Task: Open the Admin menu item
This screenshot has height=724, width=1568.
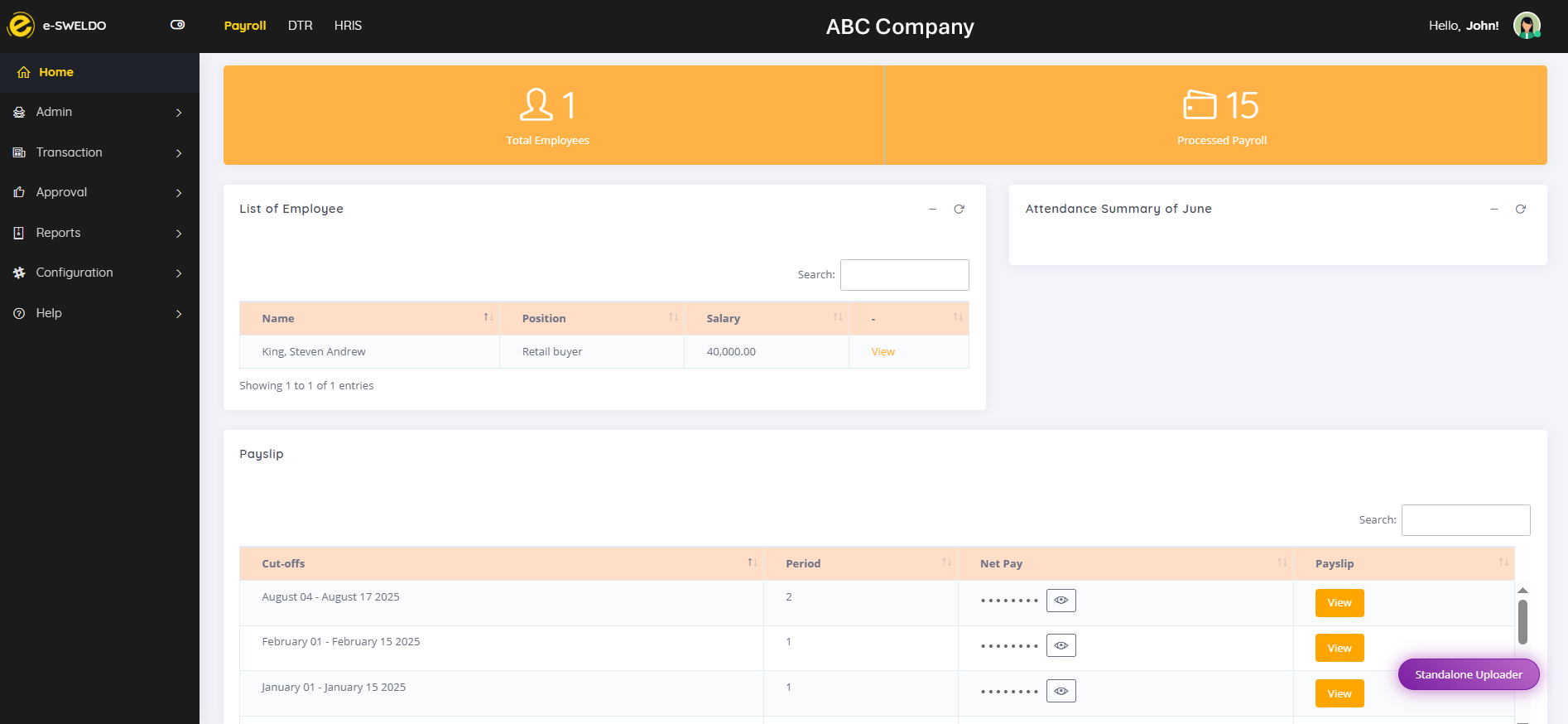Action: [99, 112]
